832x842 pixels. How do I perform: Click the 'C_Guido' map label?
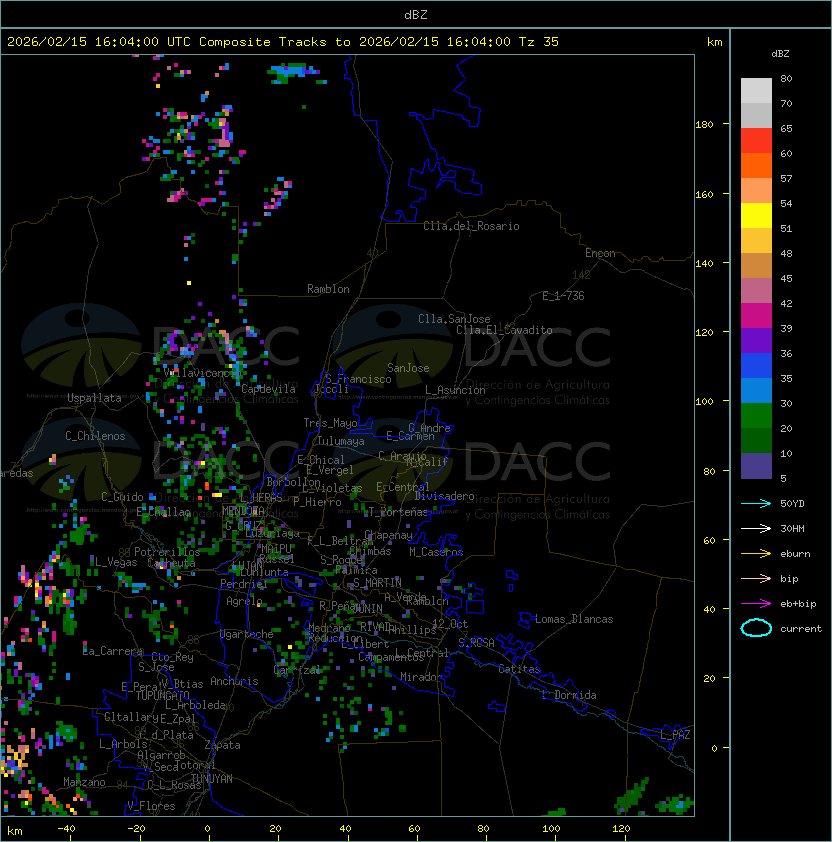pos(122,497)
